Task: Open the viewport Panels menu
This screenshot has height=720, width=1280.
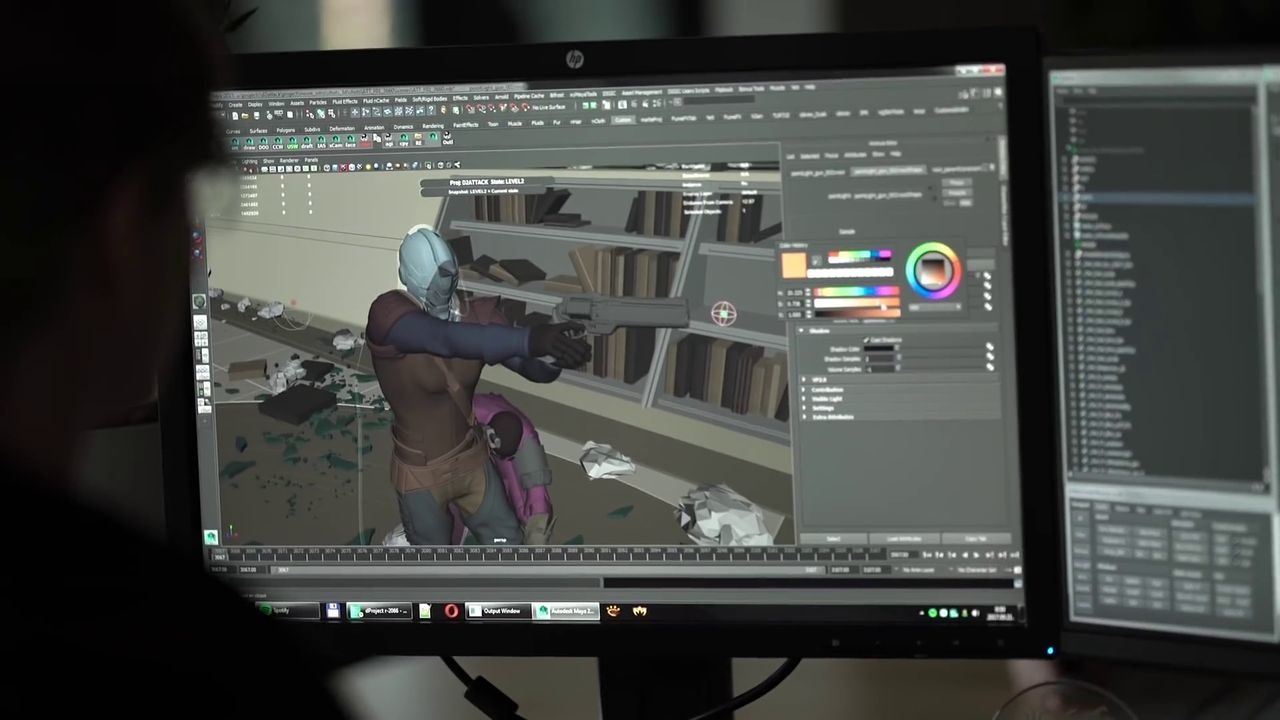Action: pyautogui.click(x=311, y=160)
